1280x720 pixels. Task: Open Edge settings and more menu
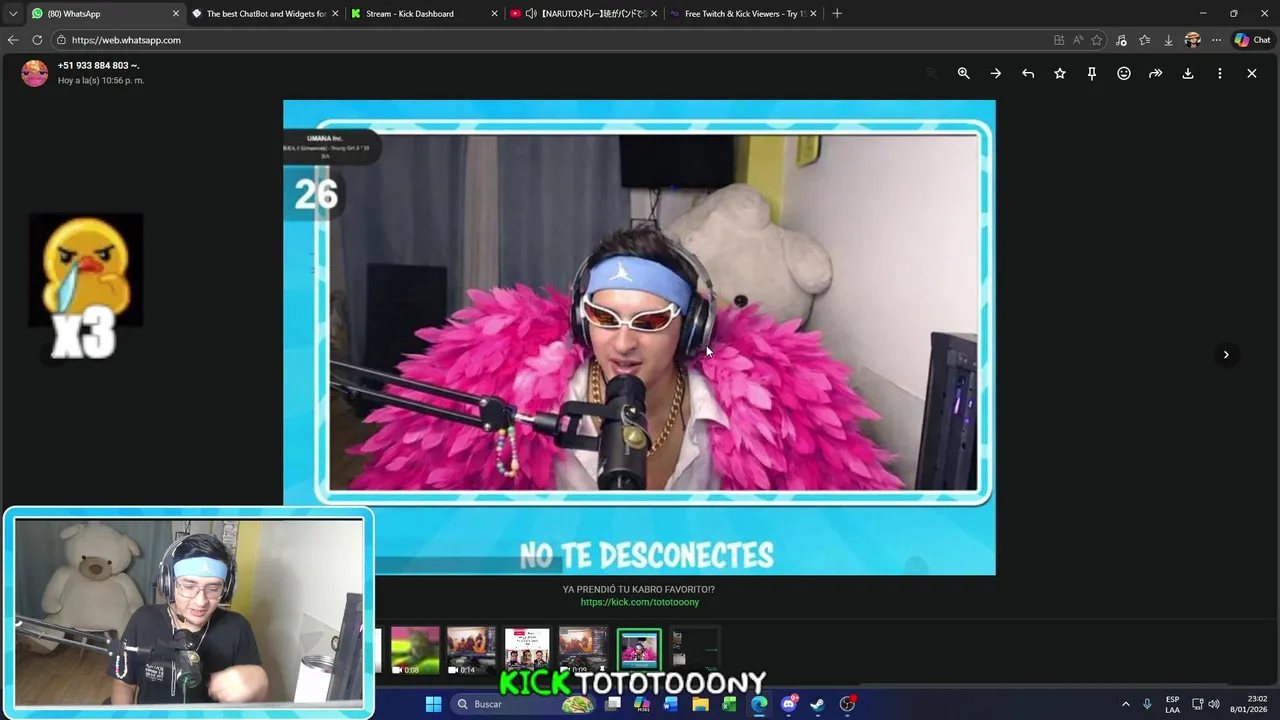(1216, 40)
